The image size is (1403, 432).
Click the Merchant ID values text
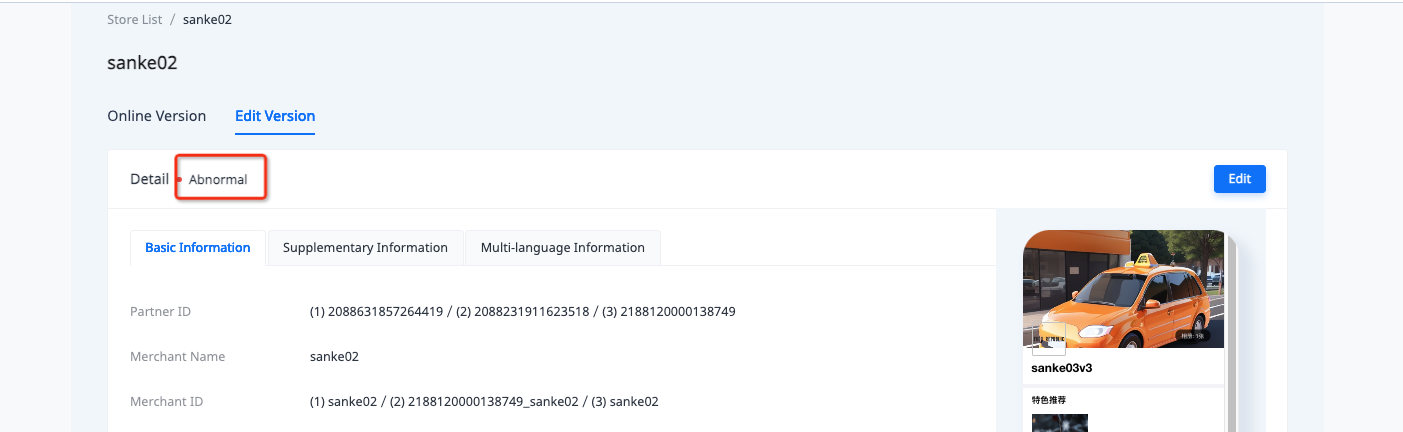[x=484, y=402]
